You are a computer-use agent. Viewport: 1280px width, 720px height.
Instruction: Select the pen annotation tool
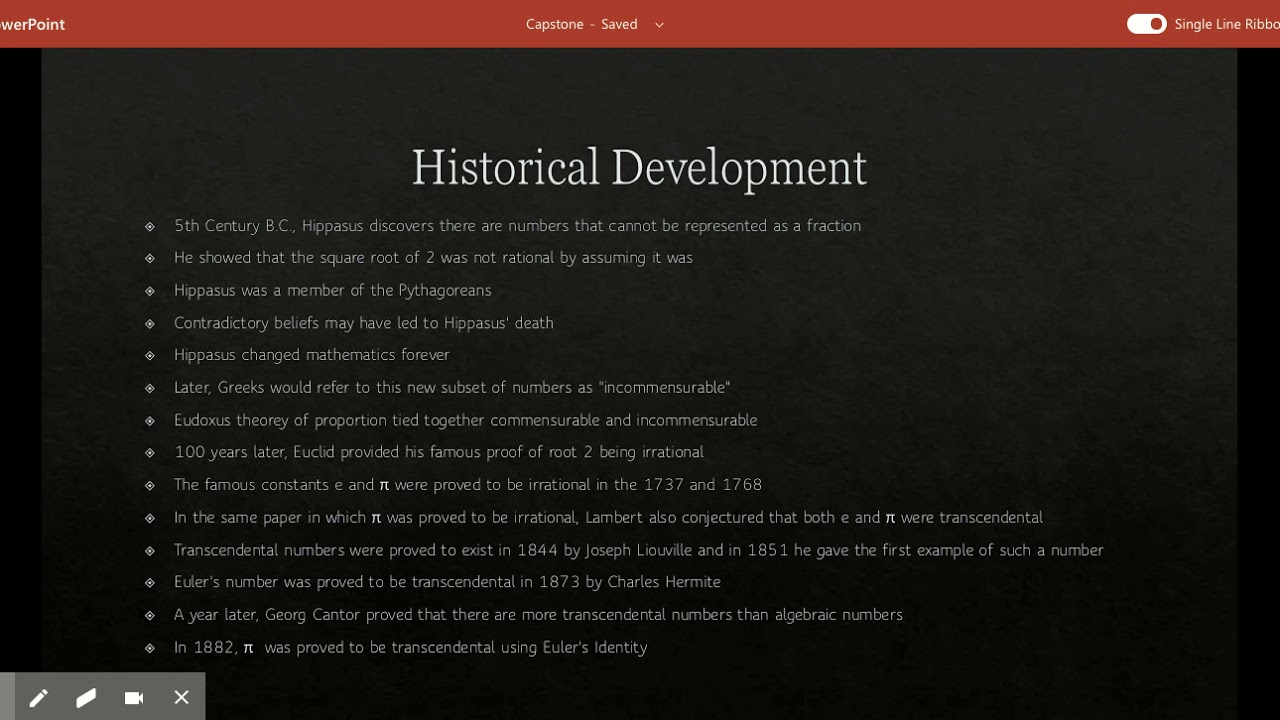(x=38, y=698)
